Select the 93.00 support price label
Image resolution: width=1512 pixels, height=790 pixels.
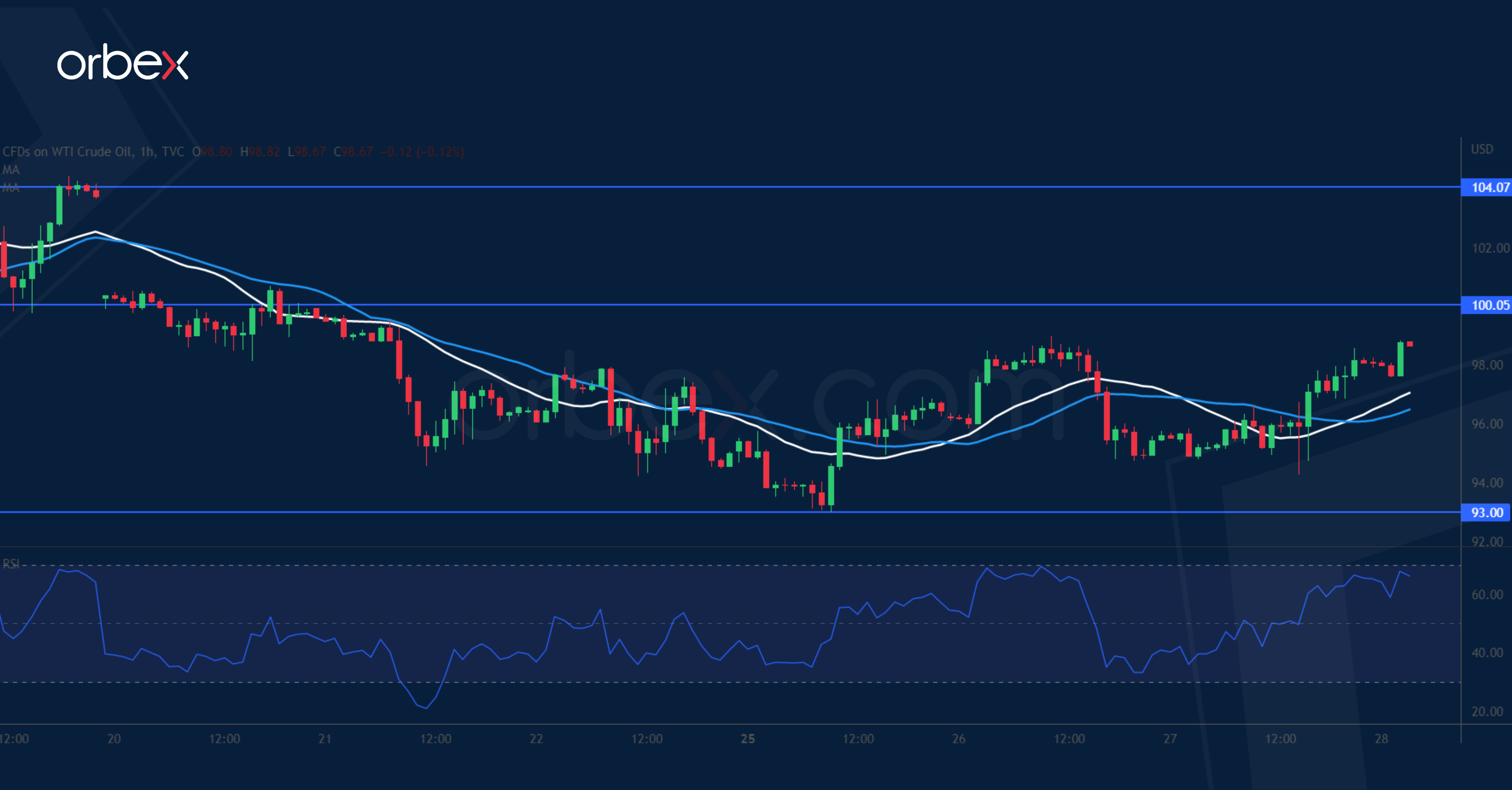click(1486, 512)
